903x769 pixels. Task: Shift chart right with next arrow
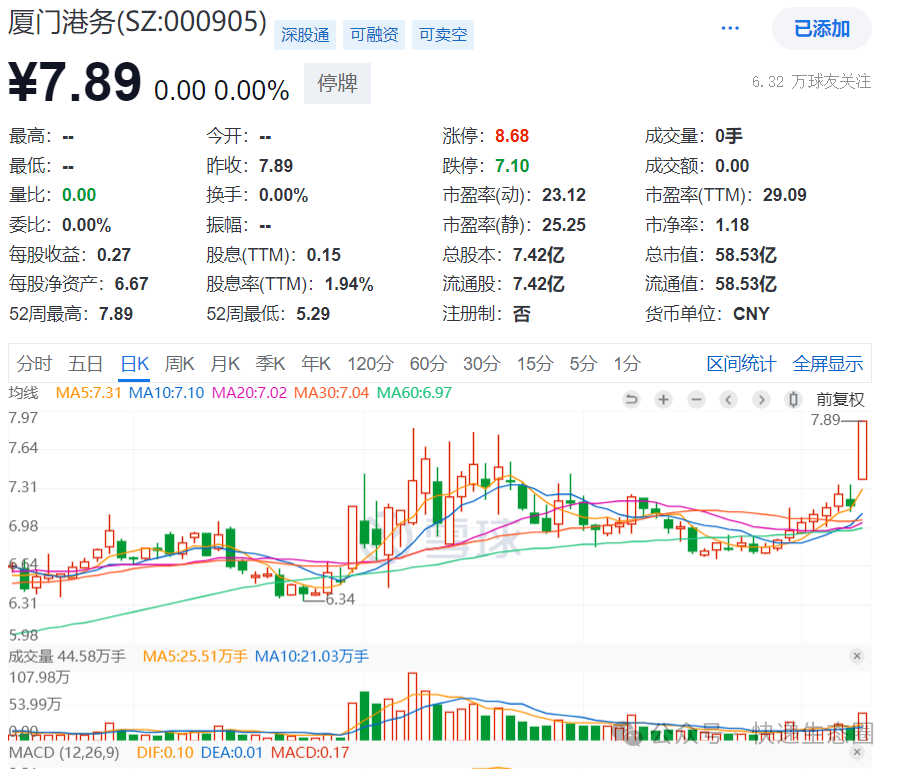tap(761, 399)
